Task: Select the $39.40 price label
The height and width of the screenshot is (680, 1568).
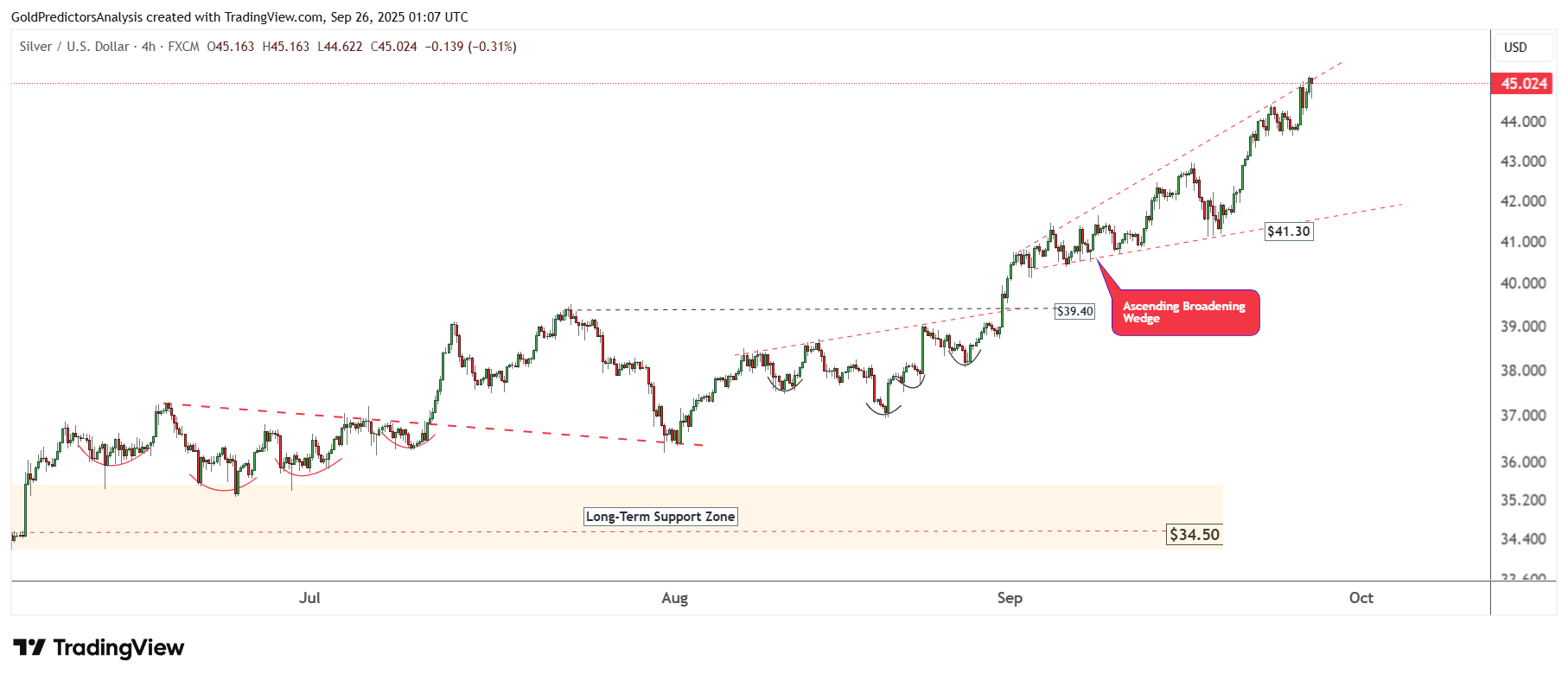Action: [1074, 311]
